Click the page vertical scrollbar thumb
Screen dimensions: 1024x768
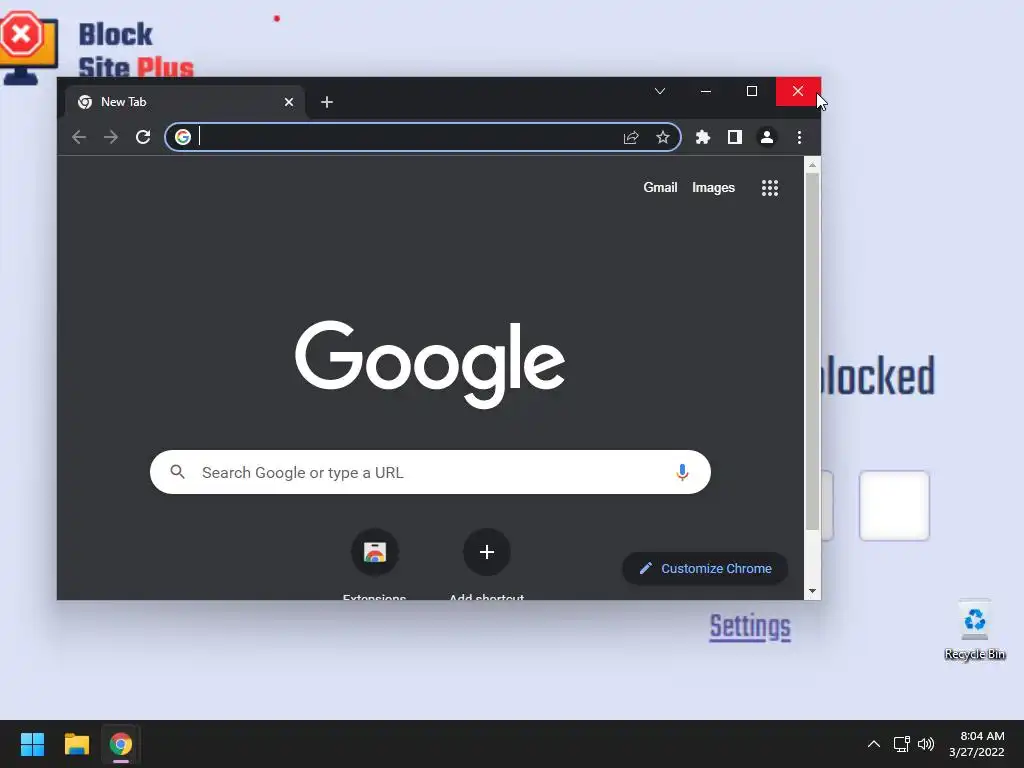(812, 351)
